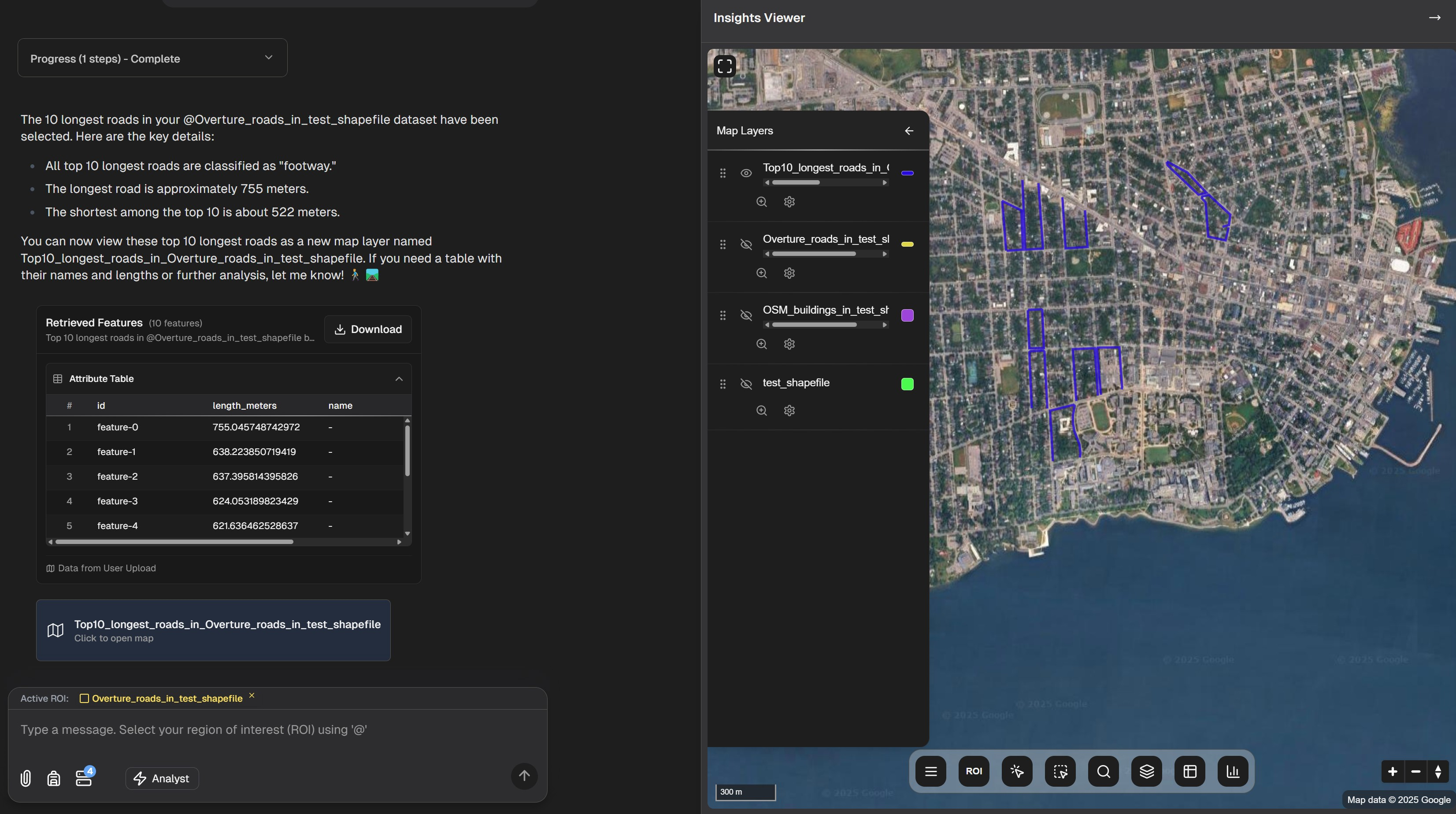
Task: Open the hamburger menu in map toolbar
Action: 931,771
